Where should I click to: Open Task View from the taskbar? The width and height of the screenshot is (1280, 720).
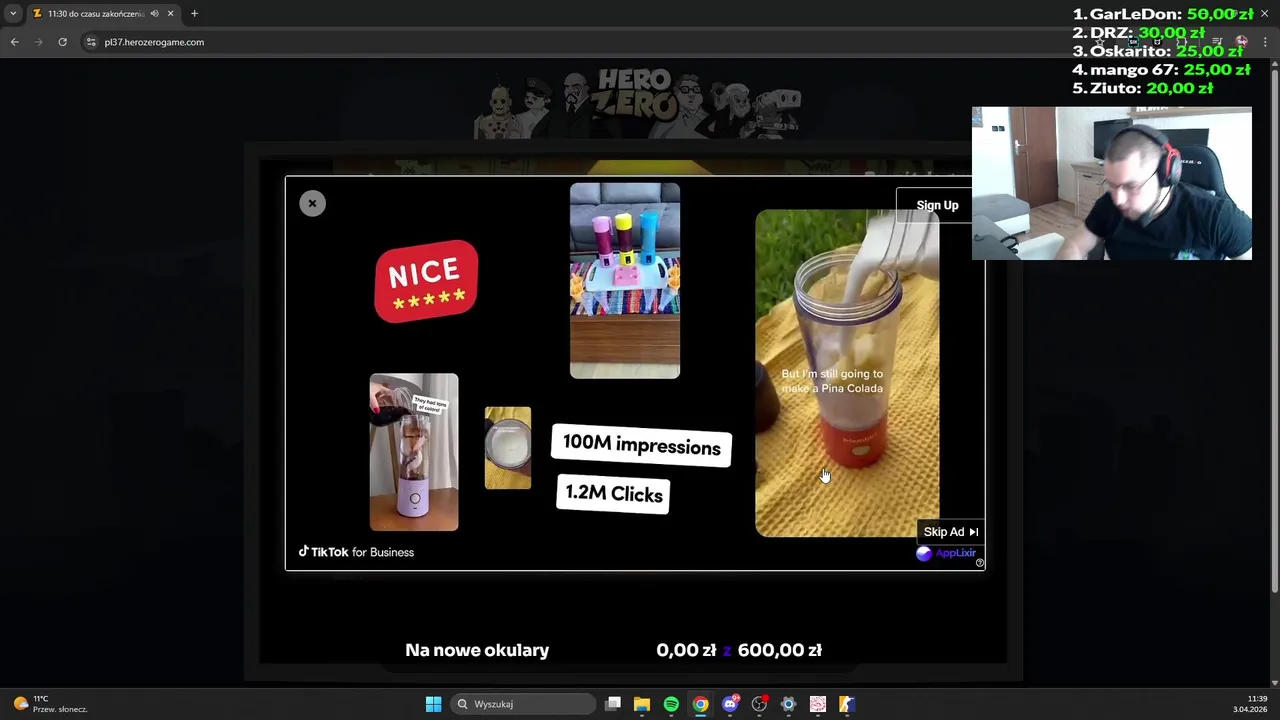click(x=613, y=704)
